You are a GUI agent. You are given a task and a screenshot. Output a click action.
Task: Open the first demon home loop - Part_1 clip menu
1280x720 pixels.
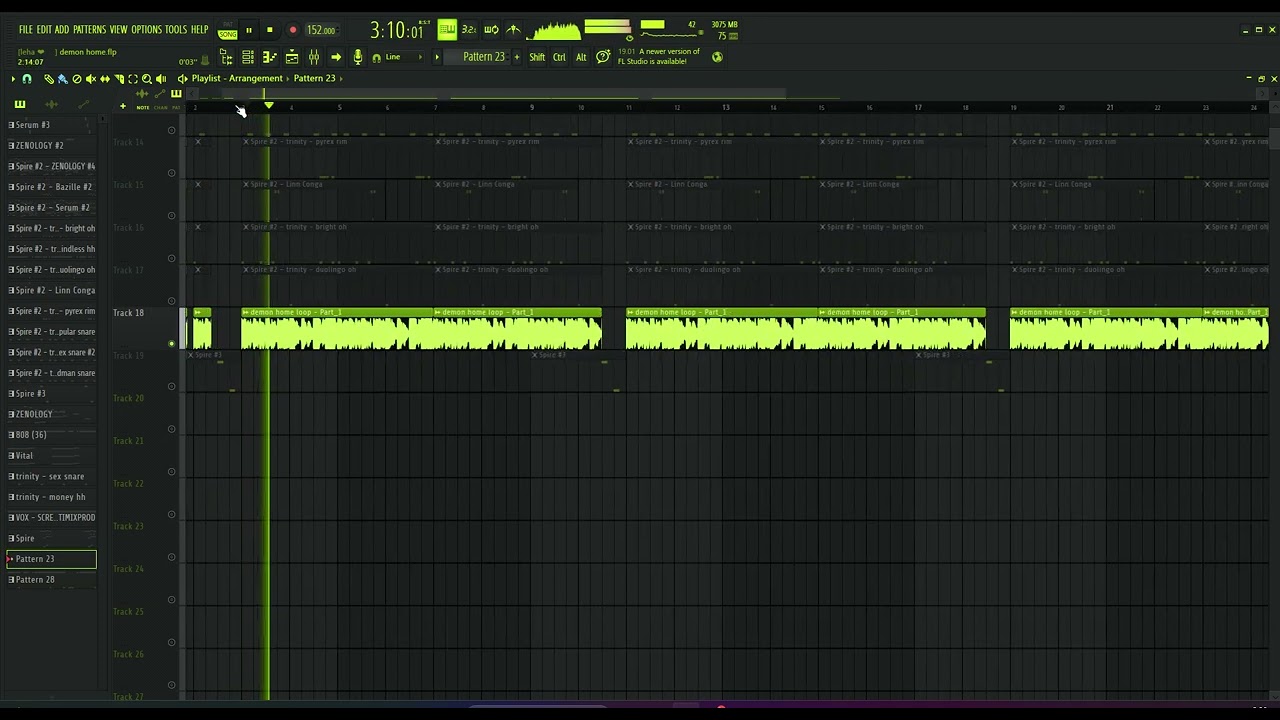pyautogui.click(x=246, y=312)
